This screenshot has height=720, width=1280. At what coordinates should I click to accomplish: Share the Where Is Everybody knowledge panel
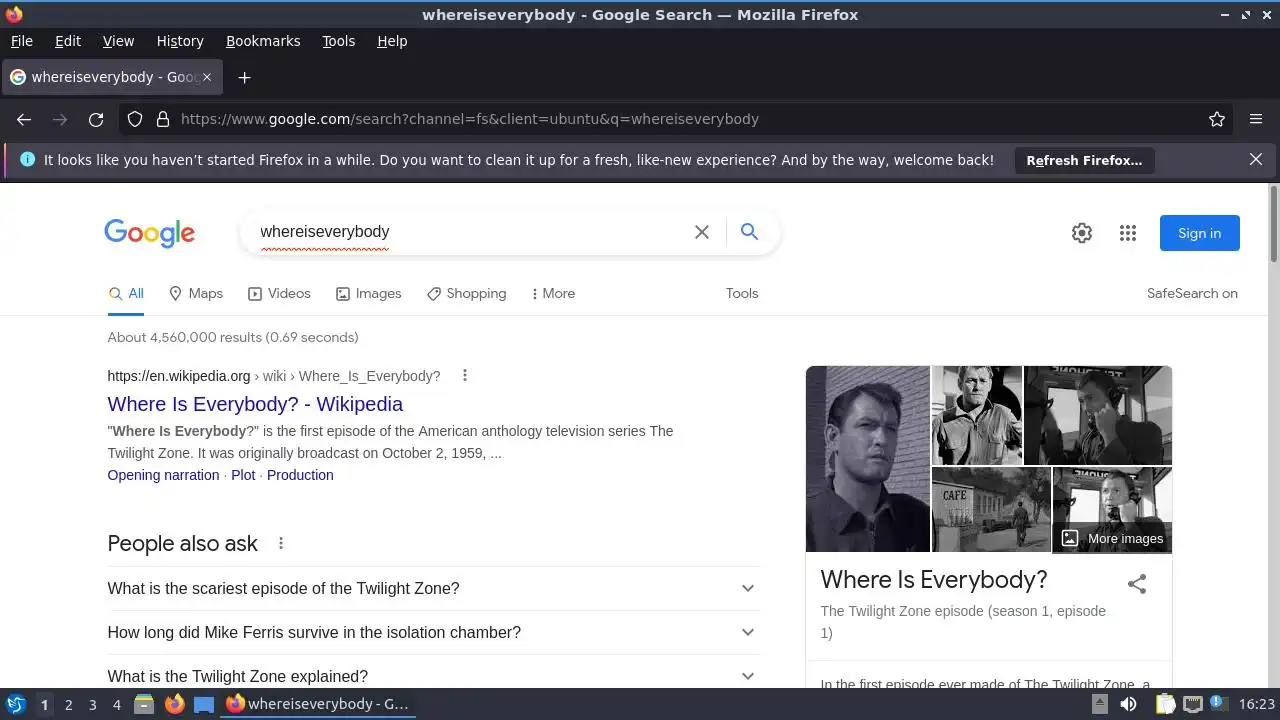(1137, 584)
